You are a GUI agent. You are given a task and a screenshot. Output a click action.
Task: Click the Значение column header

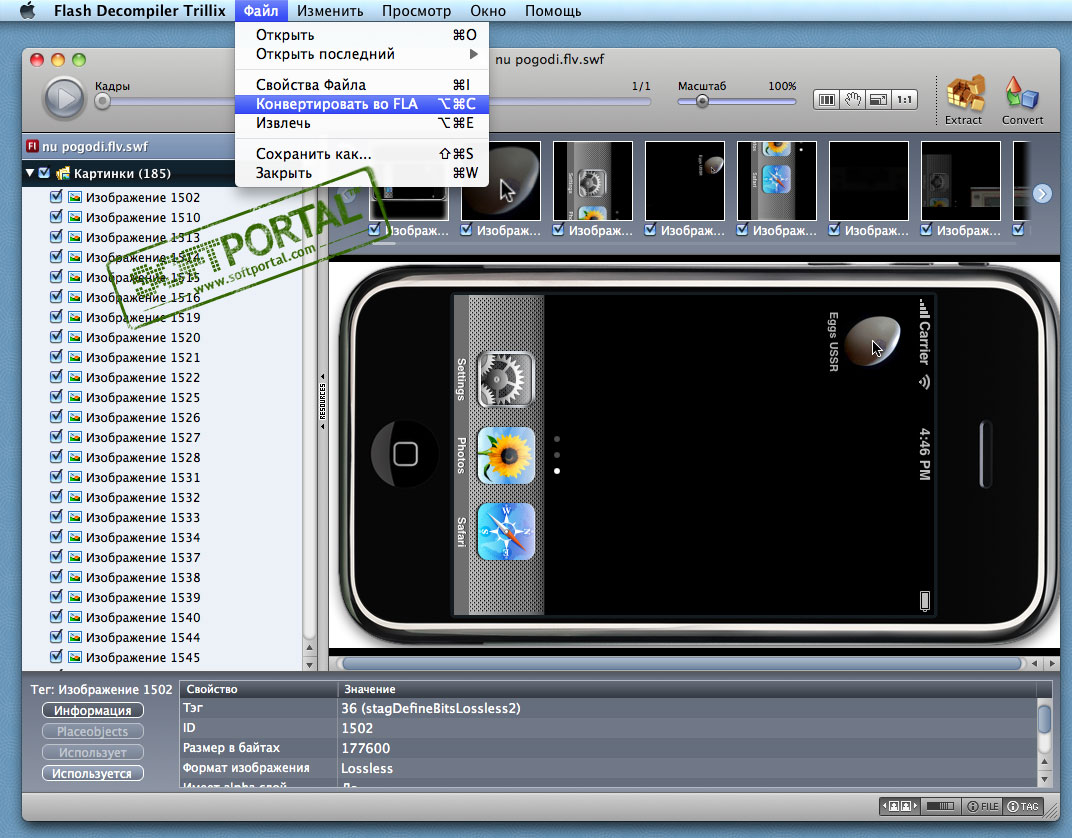coord(686,689)
